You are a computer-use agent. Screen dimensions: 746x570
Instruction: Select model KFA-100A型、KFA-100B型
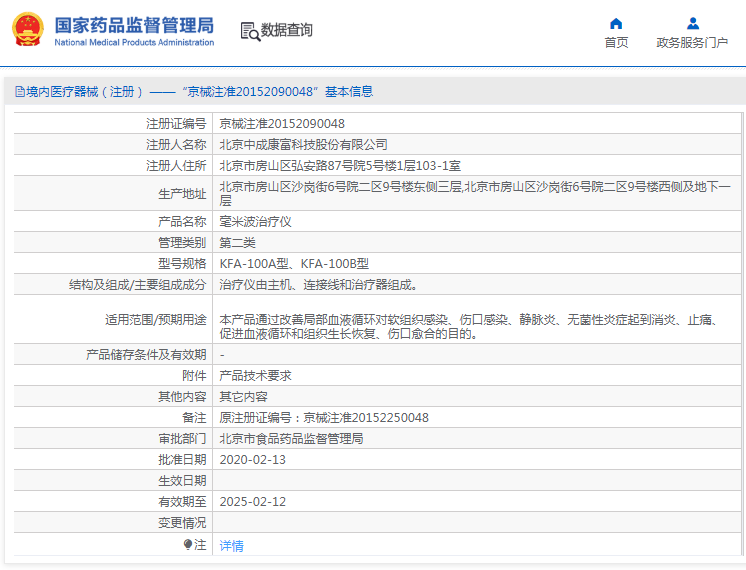coord(294,264)
